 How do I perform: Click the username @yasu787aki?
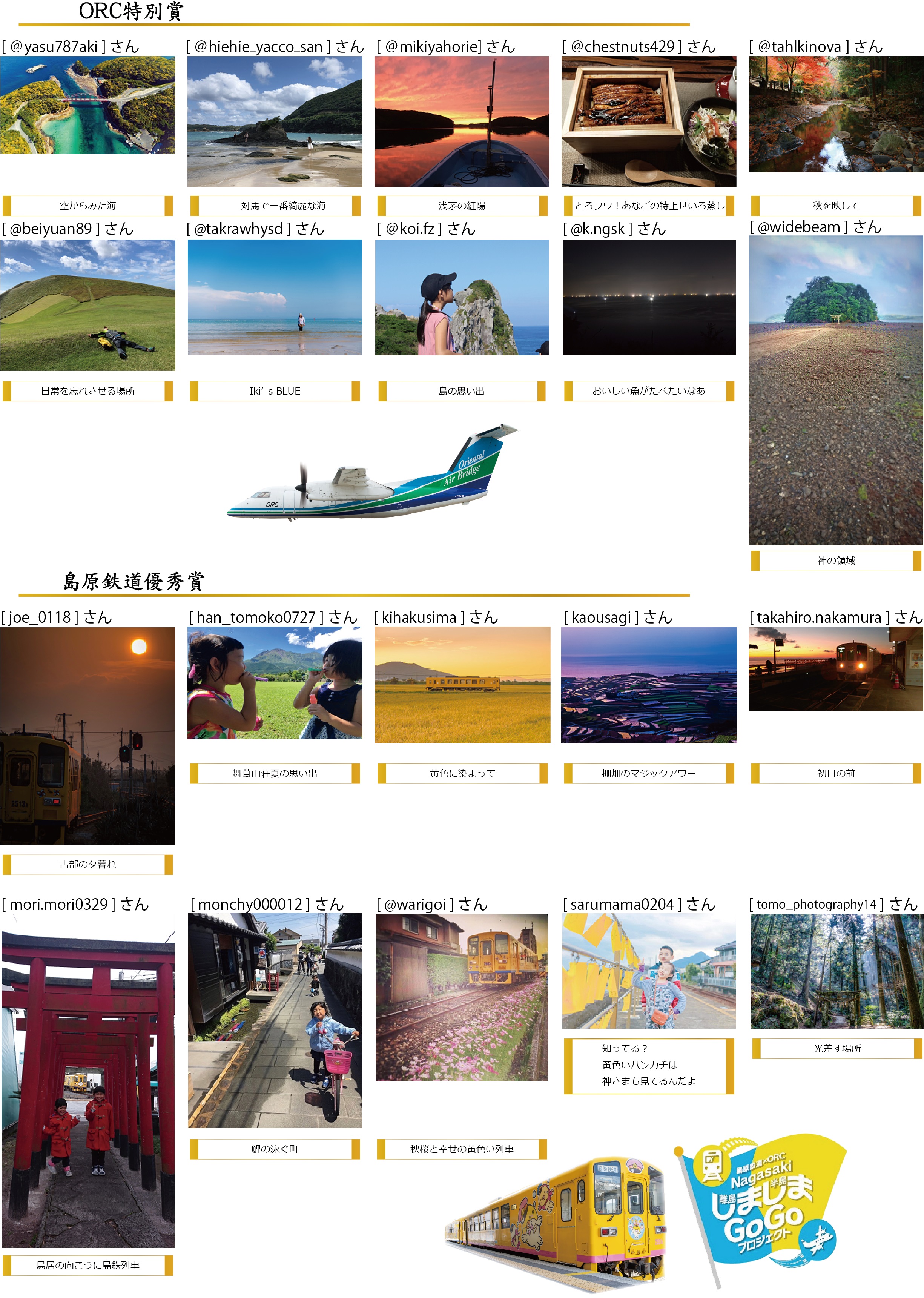click(54, 47)
